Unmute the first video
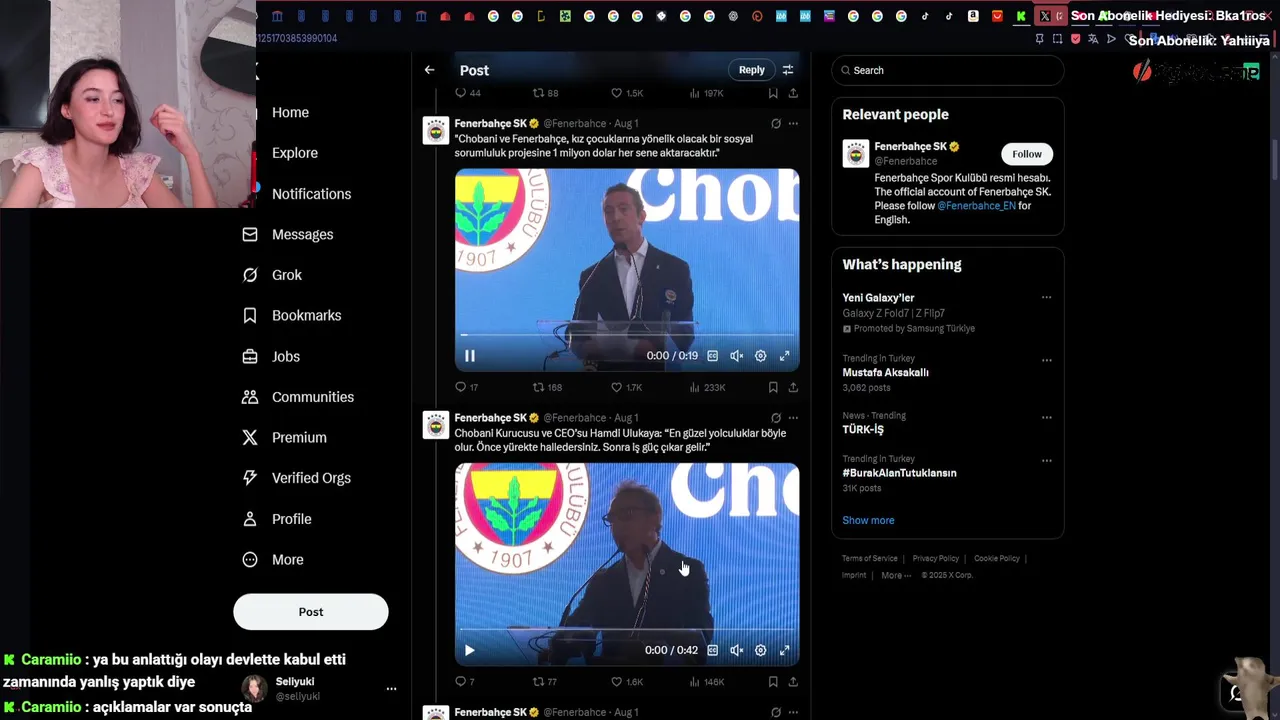The width and height of the screenshot is (1280, 720). (736, 355)
